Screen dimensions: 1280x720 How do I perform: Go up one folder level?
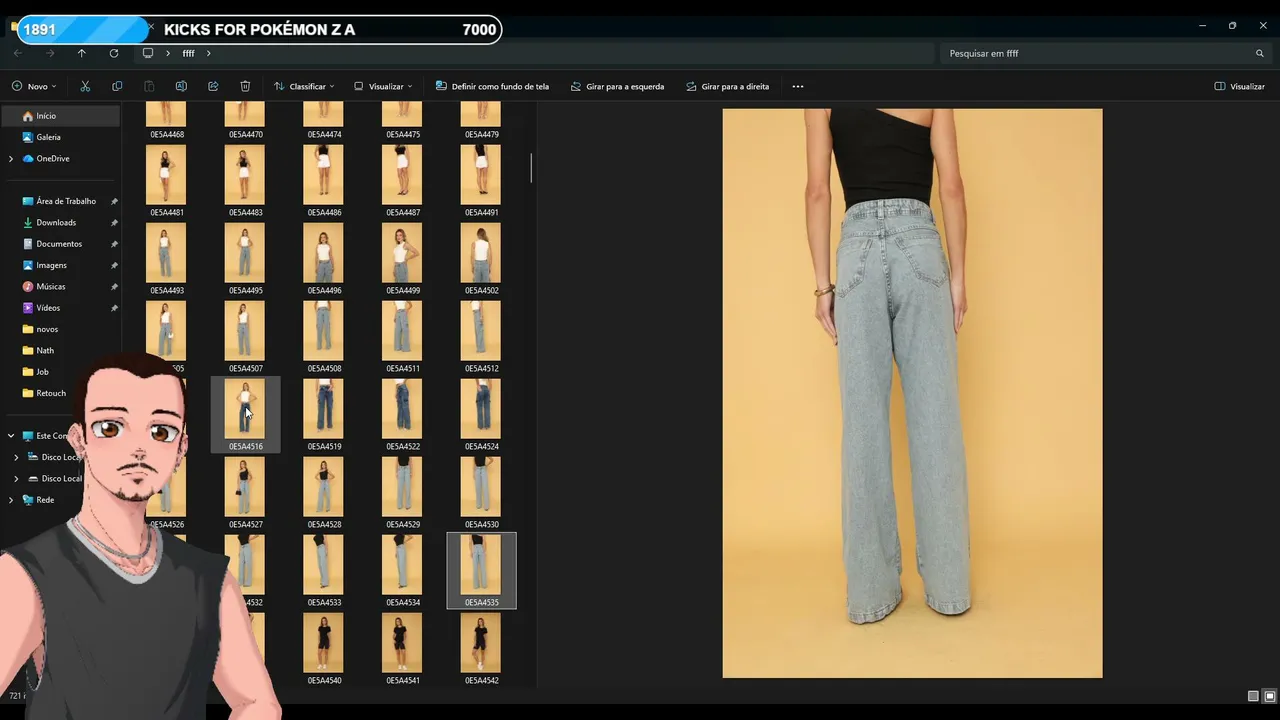[x=82, y=53]
